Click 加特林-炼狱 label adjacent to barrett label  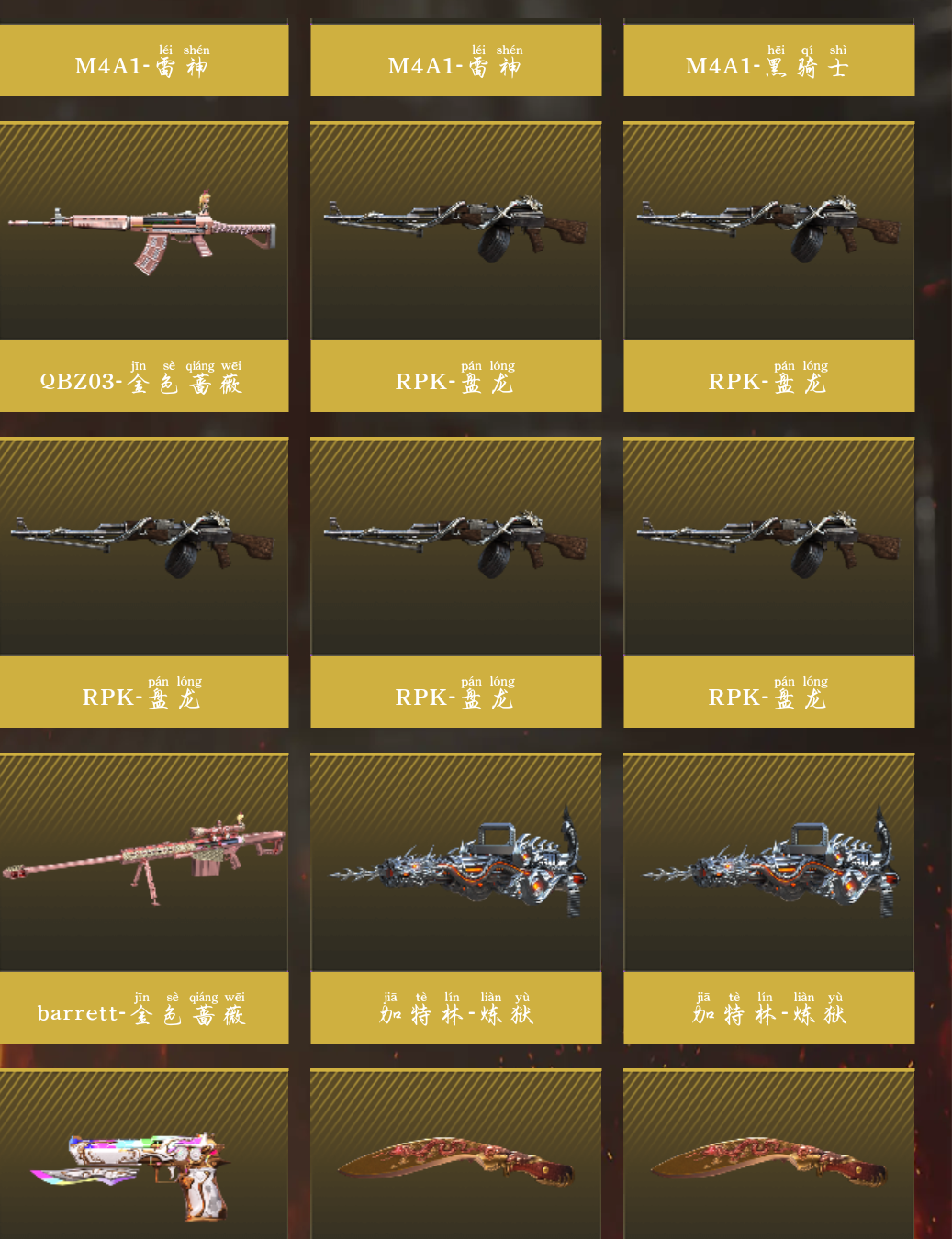456,1008
